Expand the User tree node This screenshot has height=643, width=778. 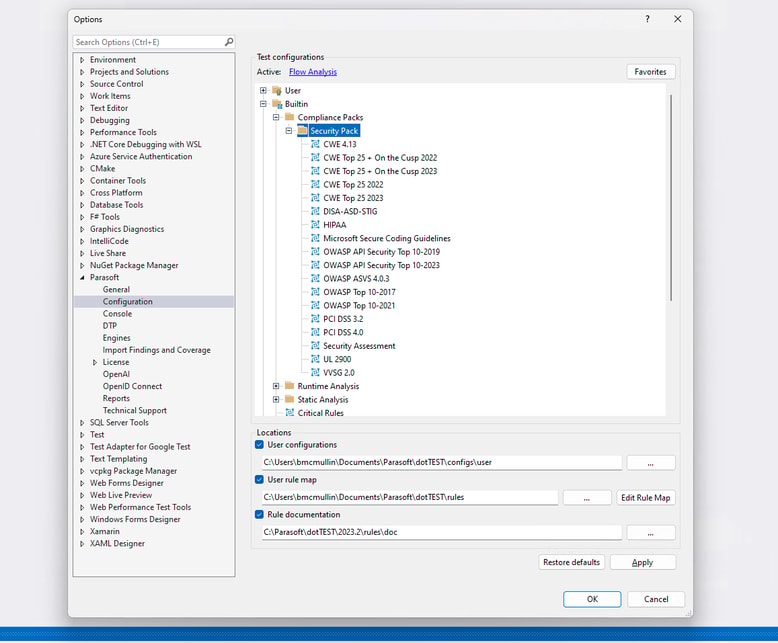click(263, 90)
